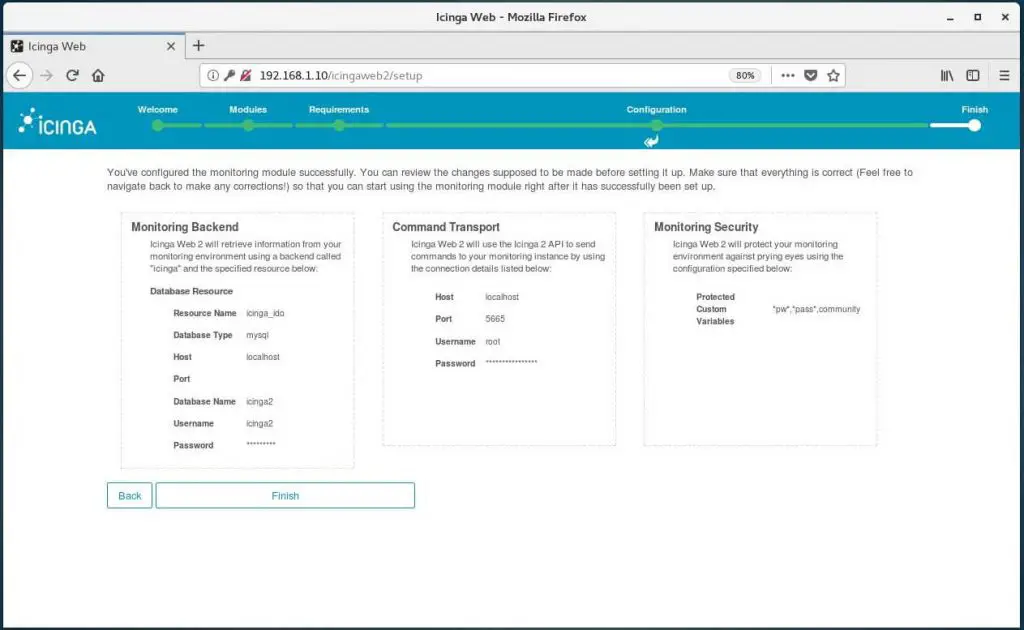Viewport: 1024px width, 630px height.
Task: Save page to Pocket
Action: 810,76
